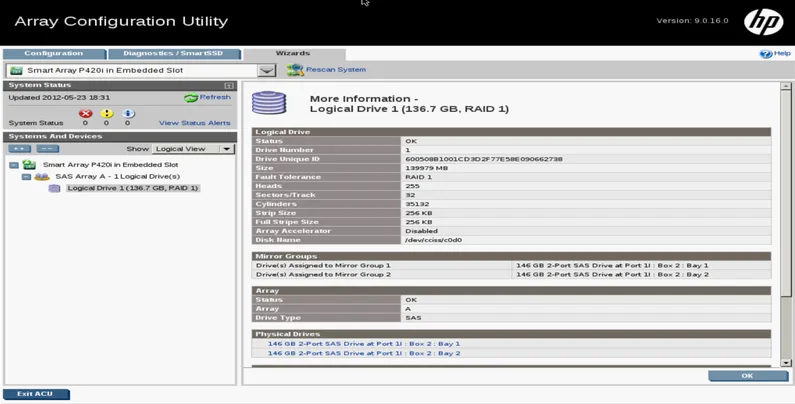Viewport: 795px width, 404px height.
Task: Open the Wizards tab
Action: click(x=293, y=54)
